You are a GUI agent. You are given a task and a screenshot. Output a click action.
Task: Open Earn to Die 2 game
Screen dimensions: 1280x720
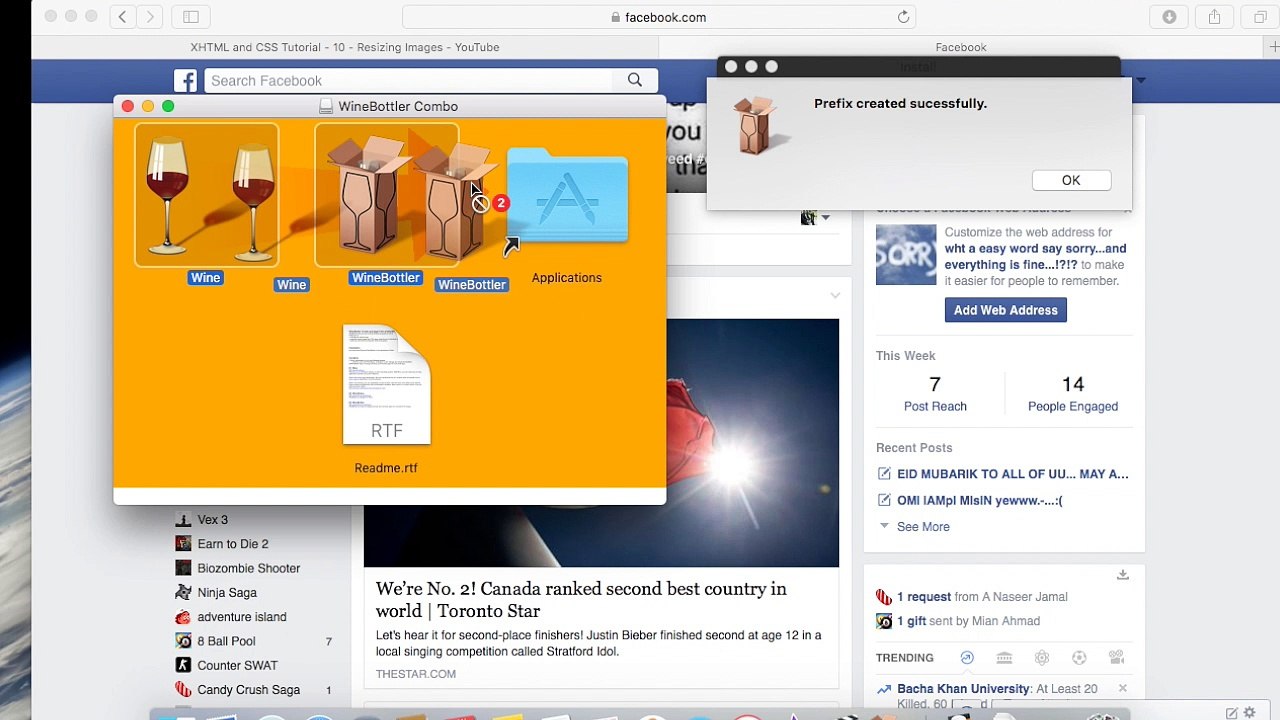(232, 544)
